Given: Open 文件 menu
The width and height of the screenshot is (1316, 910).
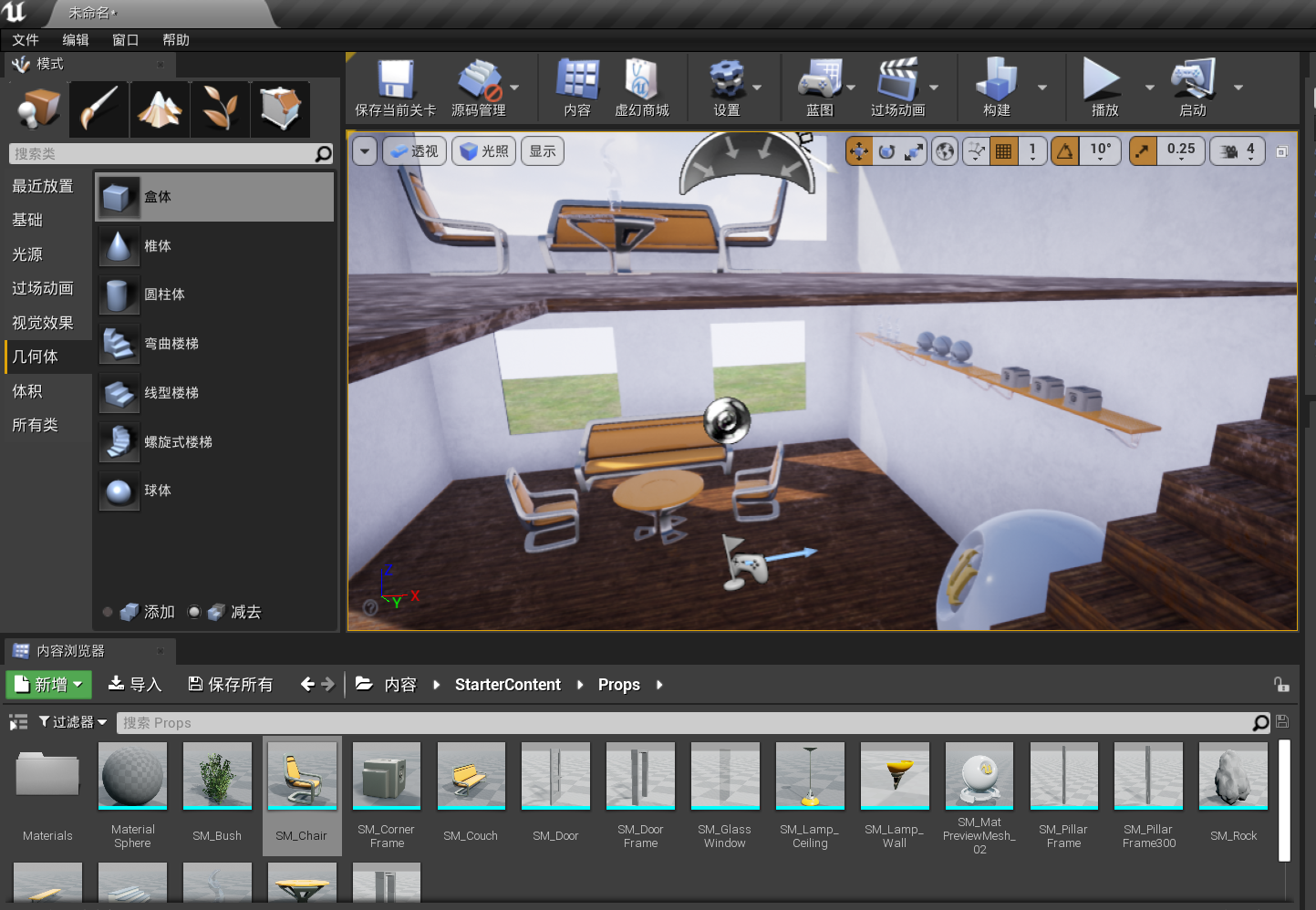Looking at the screenshot, I should click(26, 40).
